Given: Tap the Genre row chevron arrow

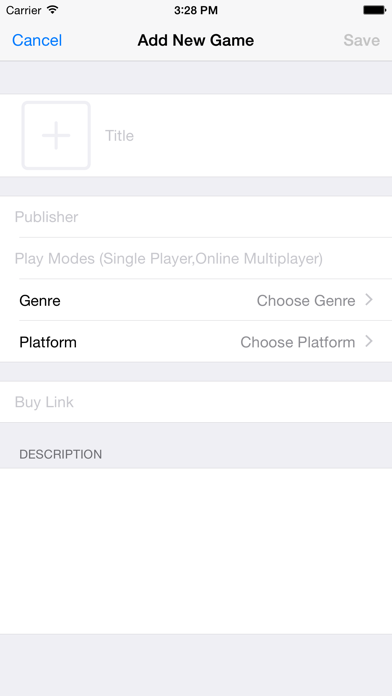Looking at the screenshot, I should tap(369, 300).
